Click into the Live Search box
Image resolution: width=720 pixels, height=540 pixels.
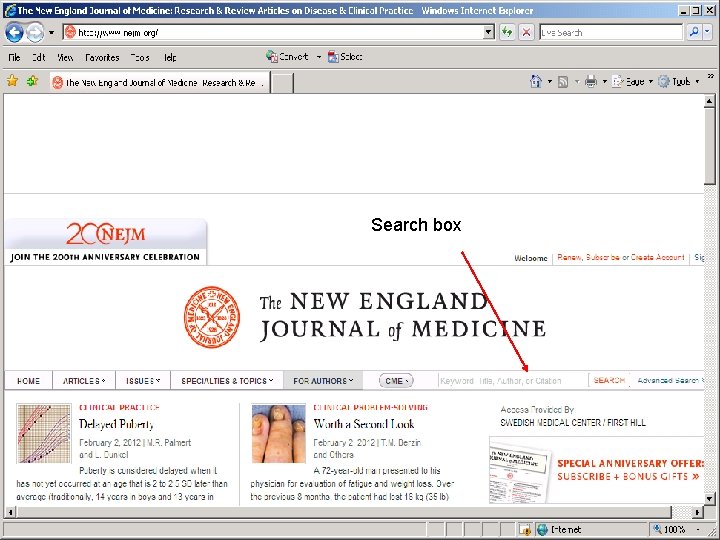click(611, 32)
